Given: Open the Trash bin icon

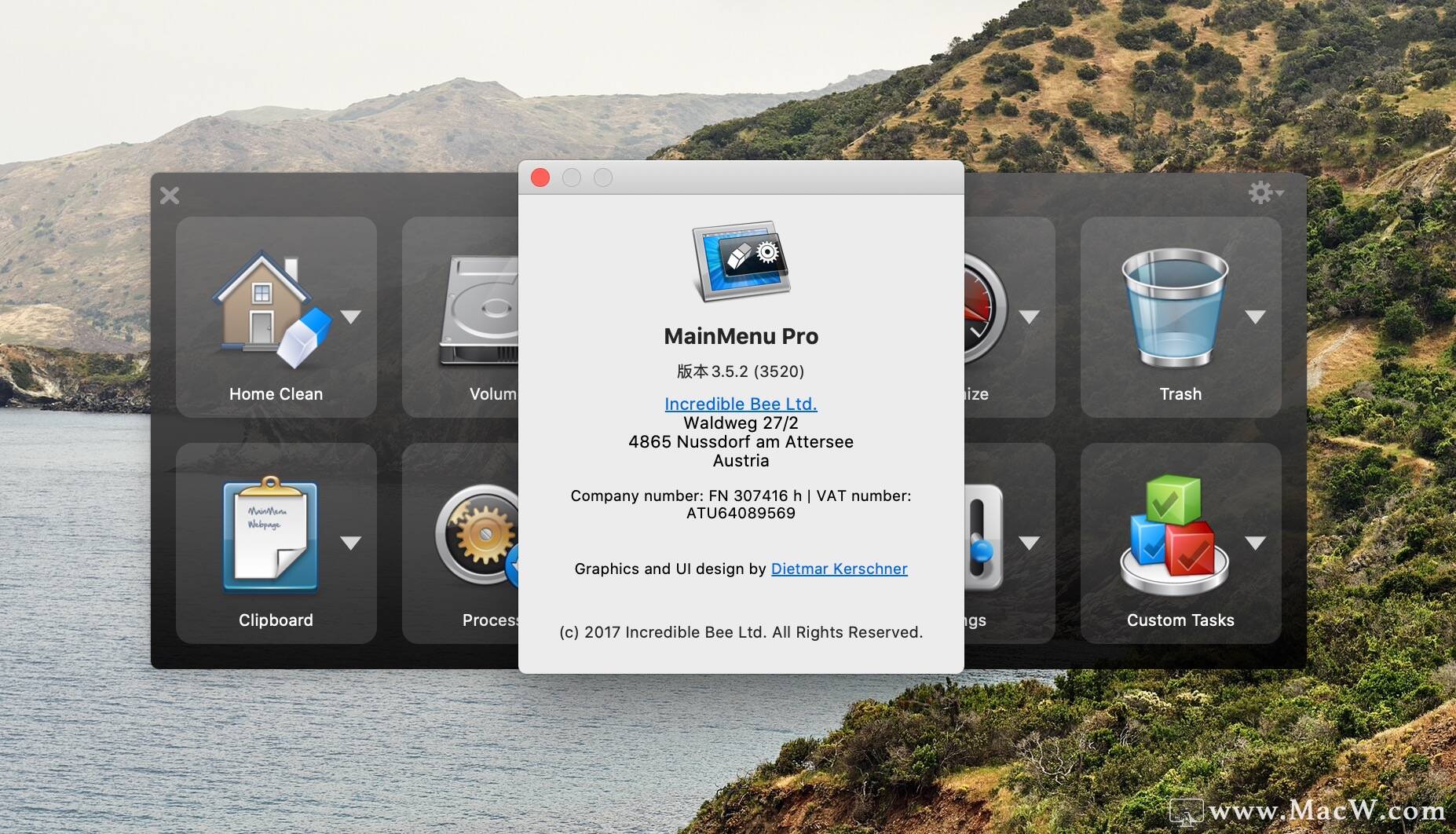Looking at the screenshot, I should tap(1175, 308).
